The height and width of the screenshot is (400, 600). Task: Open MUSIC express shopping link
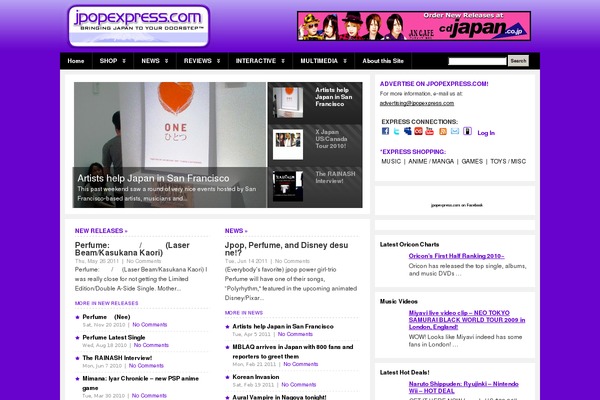point(391,162)
